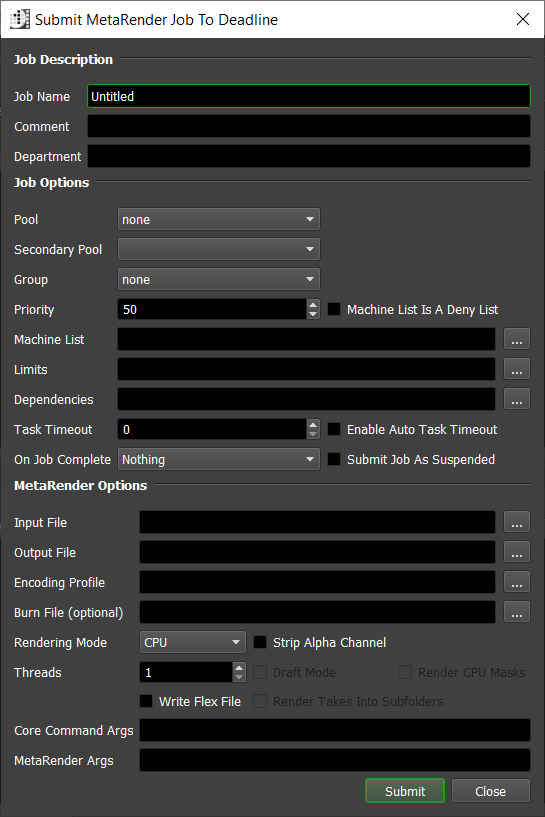Click the MetaRender Args field

coord(335,760)
